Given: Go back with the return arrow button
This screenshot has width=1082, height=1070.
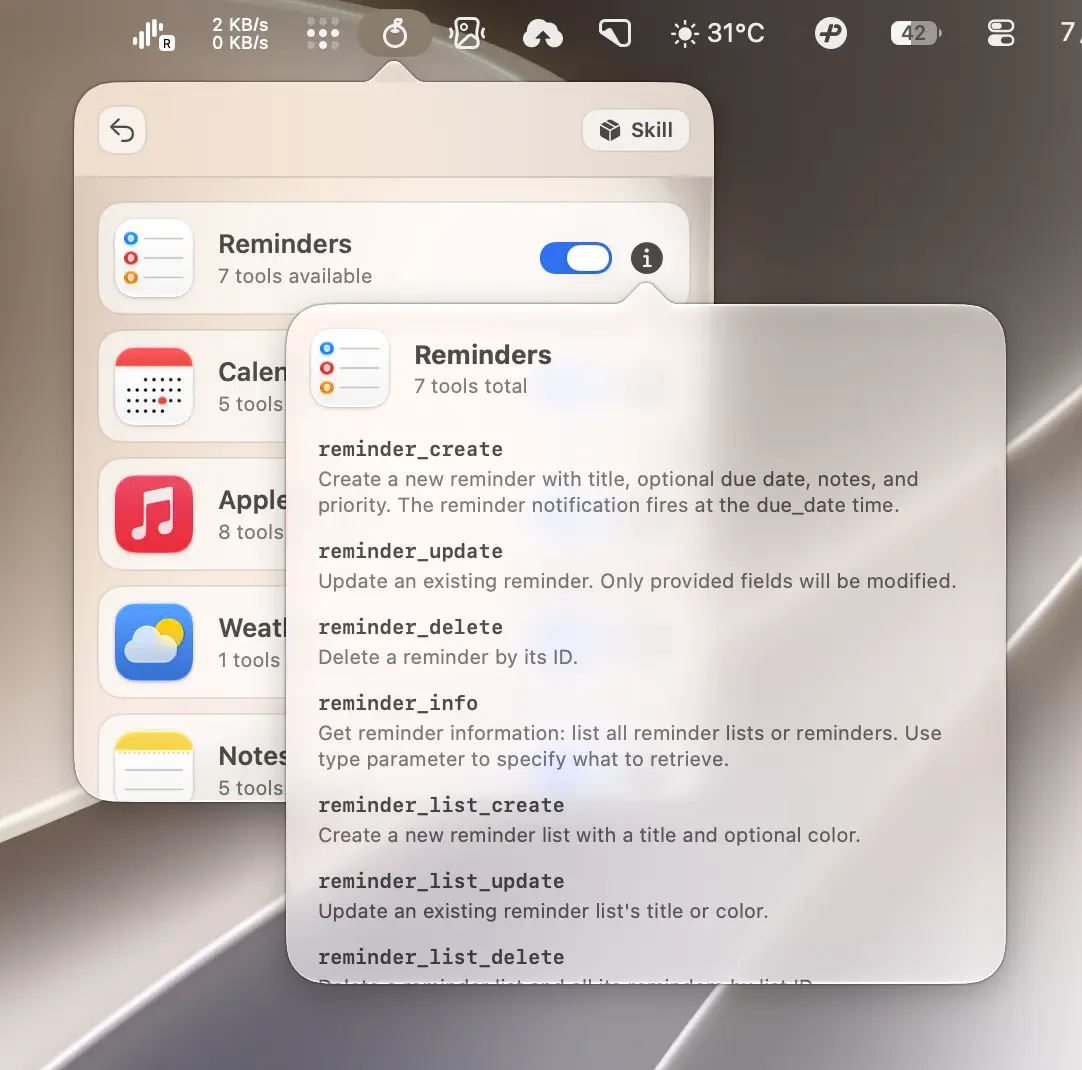Looking at the screenshot, I should pyautogui.click(x=122, y=130).
